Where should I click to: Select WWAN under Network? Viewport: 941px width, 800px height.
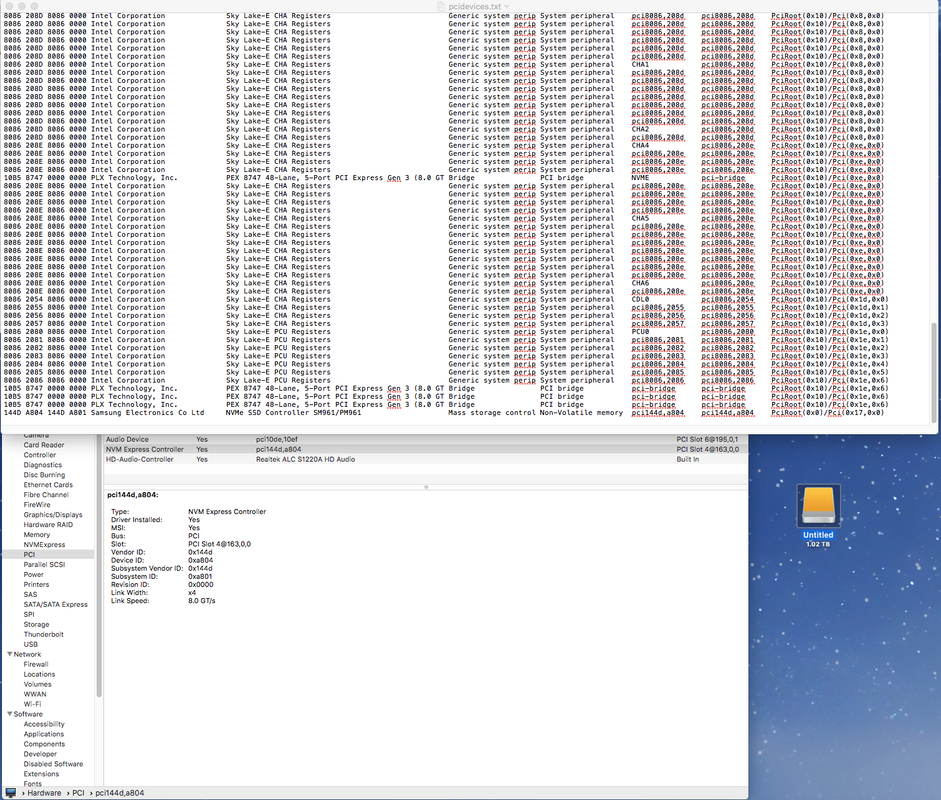click(x=35, y=694)
